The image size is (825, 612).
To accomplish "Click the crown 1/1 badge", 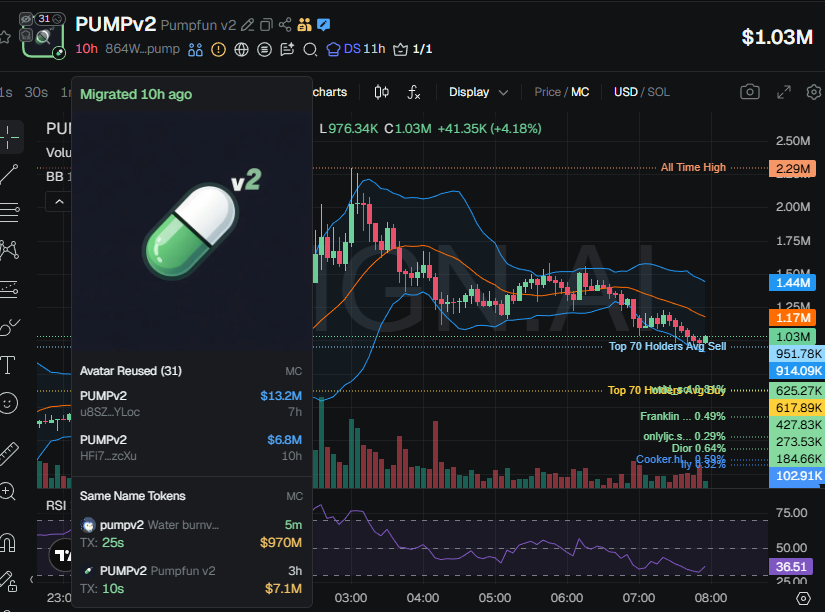I will coord(412,49).
